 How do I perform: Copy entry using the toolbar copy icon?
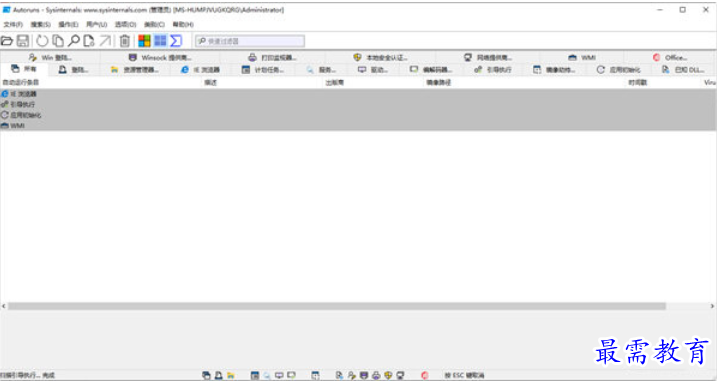click(58, 41)
